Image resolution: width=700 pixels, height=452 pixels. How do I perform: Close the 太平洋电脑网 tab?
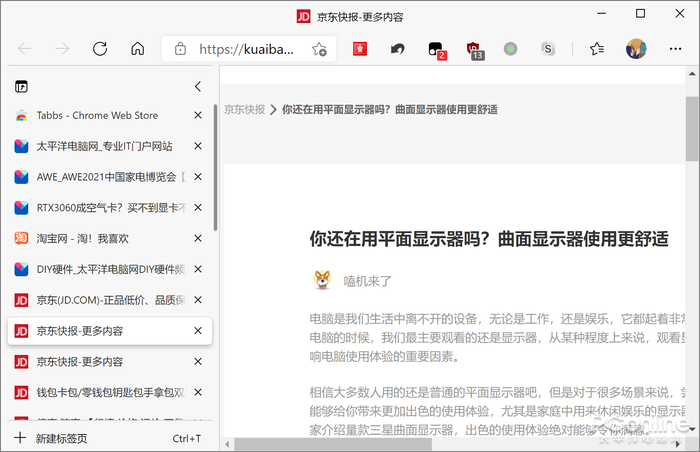click(198, 146)
